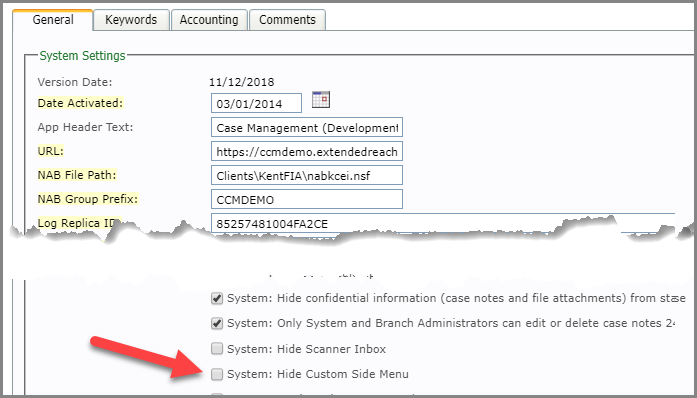Click the NAB Group Prefix field
The height and width of the screenshot is (398, 697).
click(x=307, y=199)
